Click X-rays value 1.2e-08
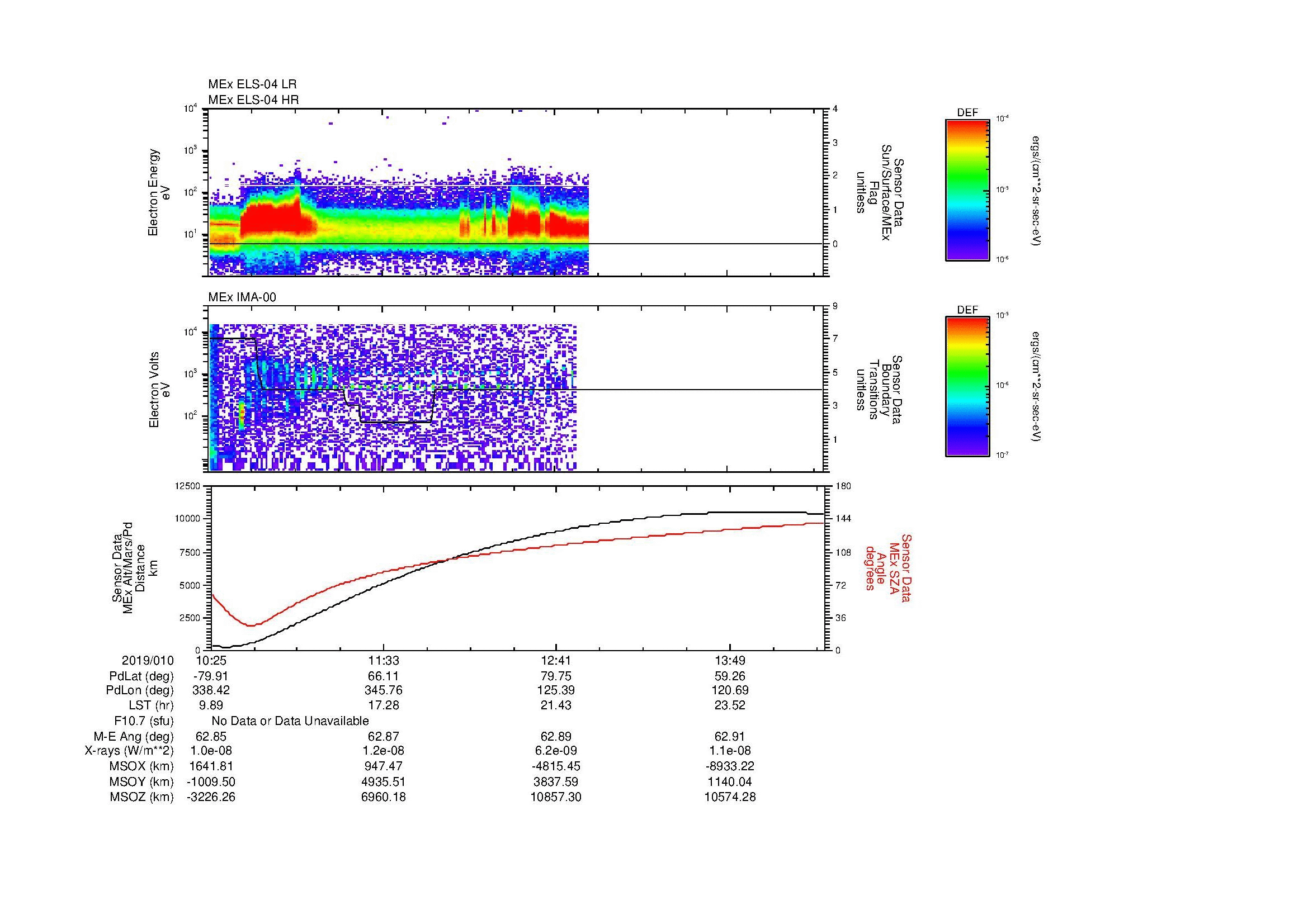 tap(384, 751)
